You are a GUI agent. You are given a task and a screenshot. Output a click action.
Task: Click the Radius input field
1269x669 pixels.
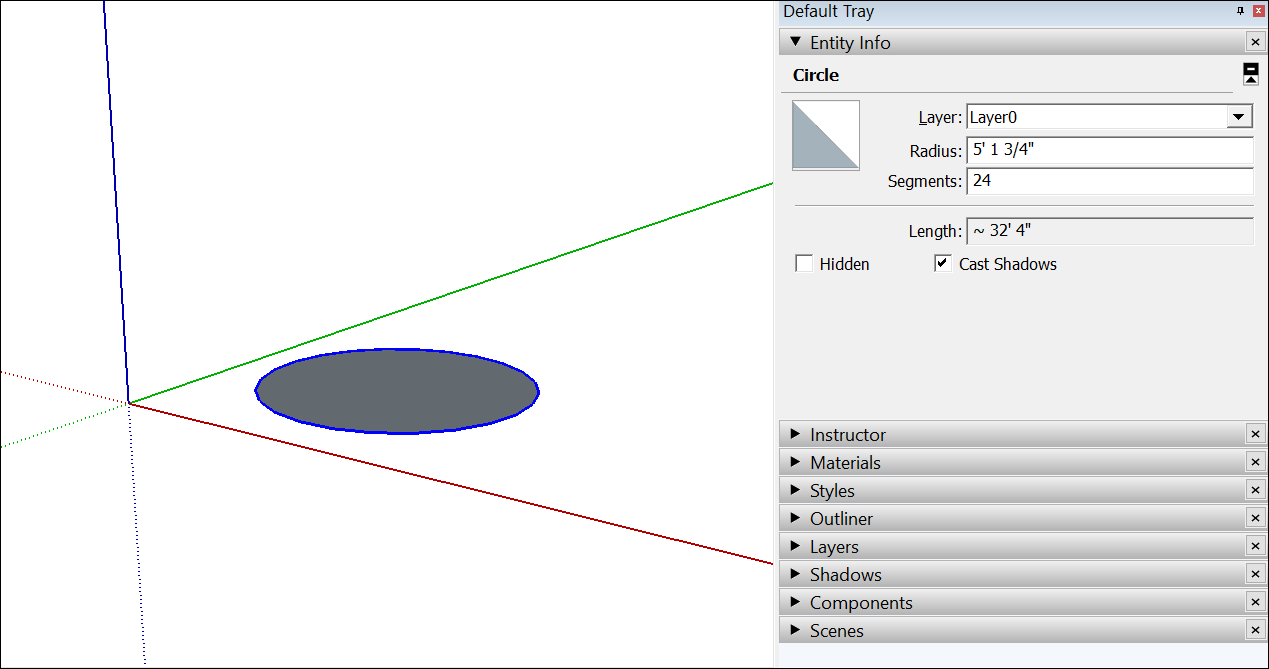tap(1108, 151)
